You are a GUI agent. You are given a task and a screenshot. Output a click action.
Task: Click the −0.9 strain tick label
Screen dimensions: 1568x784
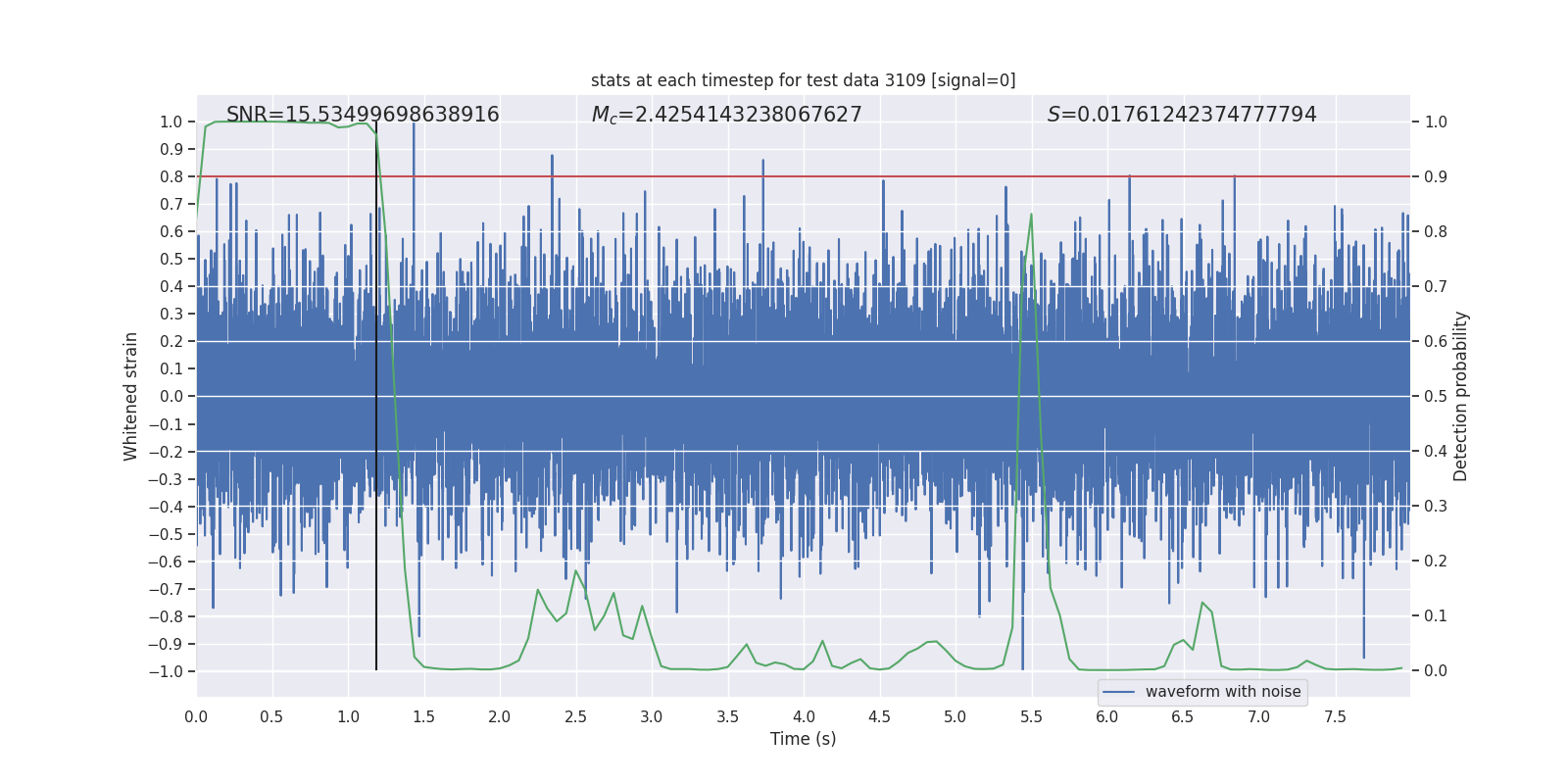click(x=166, y=644)
